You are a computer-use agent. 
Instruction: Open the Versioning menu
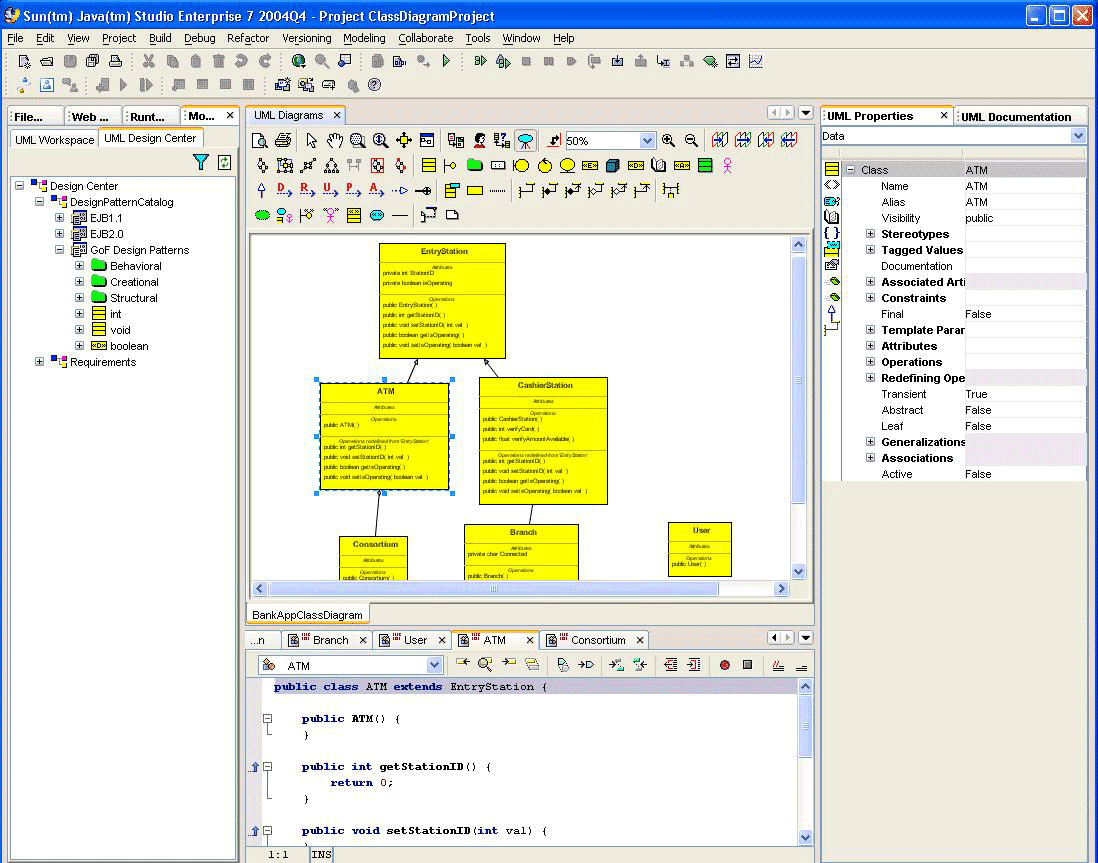307,38
